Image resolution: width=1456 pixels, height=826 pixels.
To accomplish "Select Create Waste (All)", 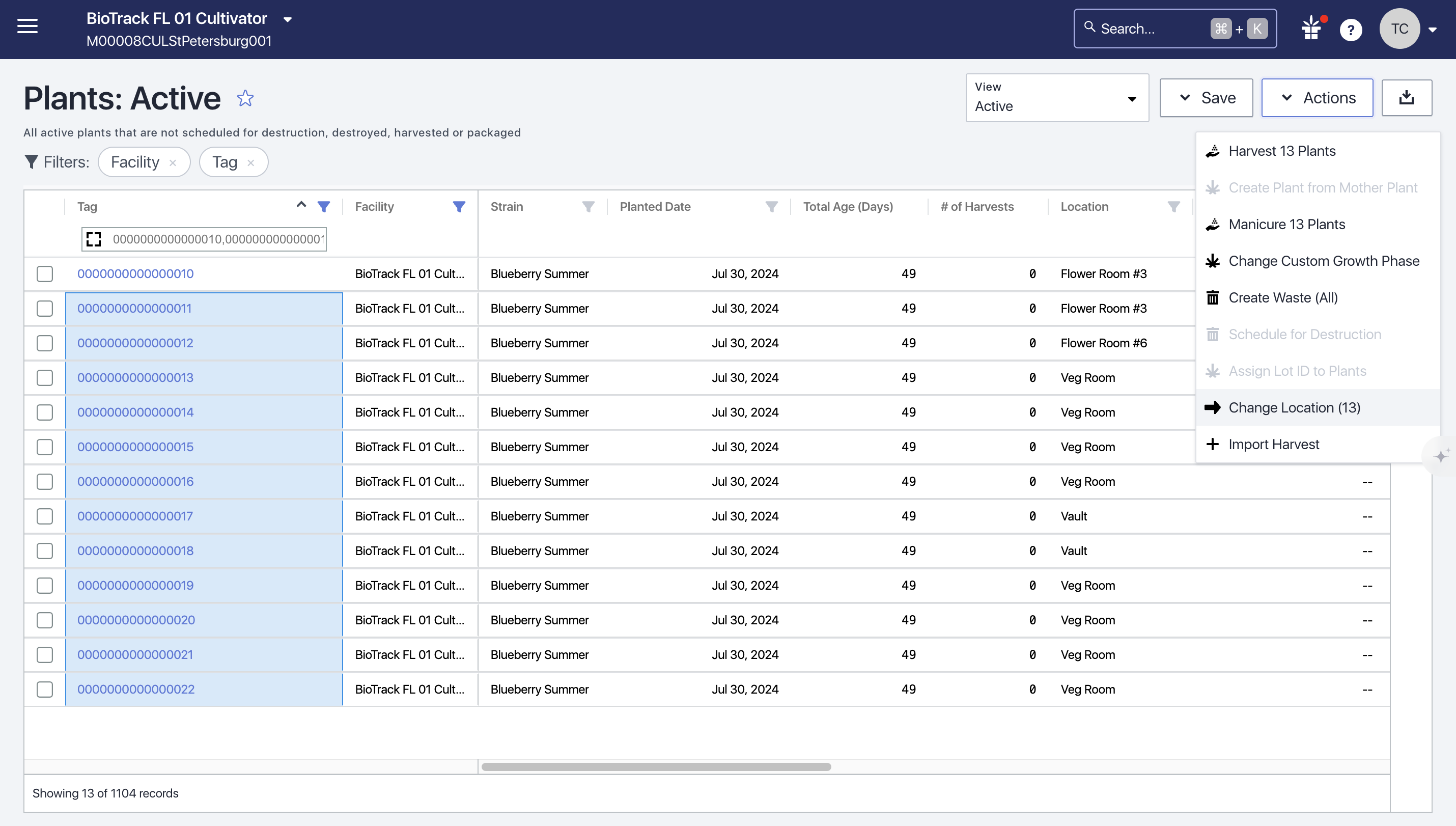I will click(1318, 298).
